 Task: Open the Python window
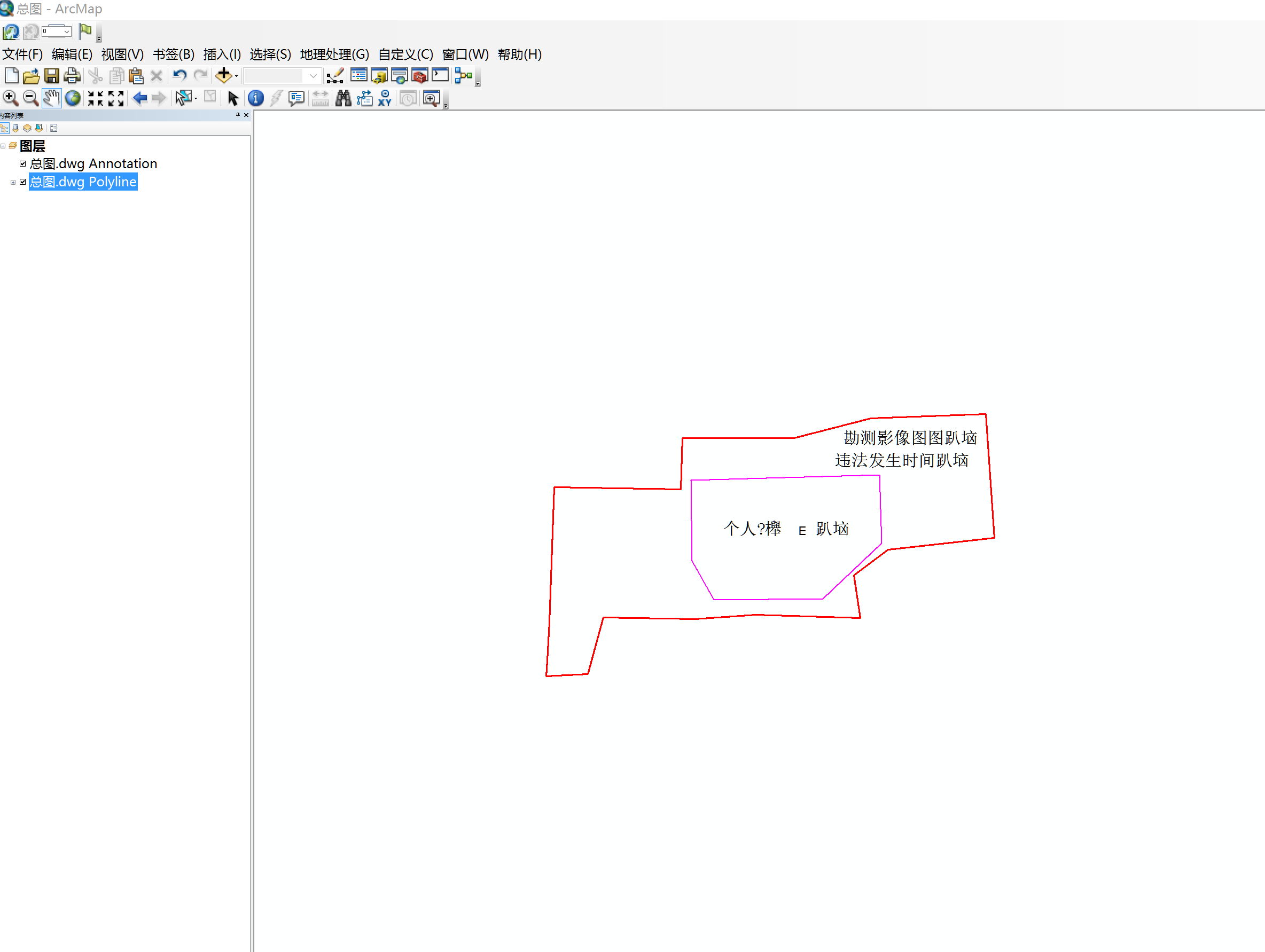[x=440, y=75]
